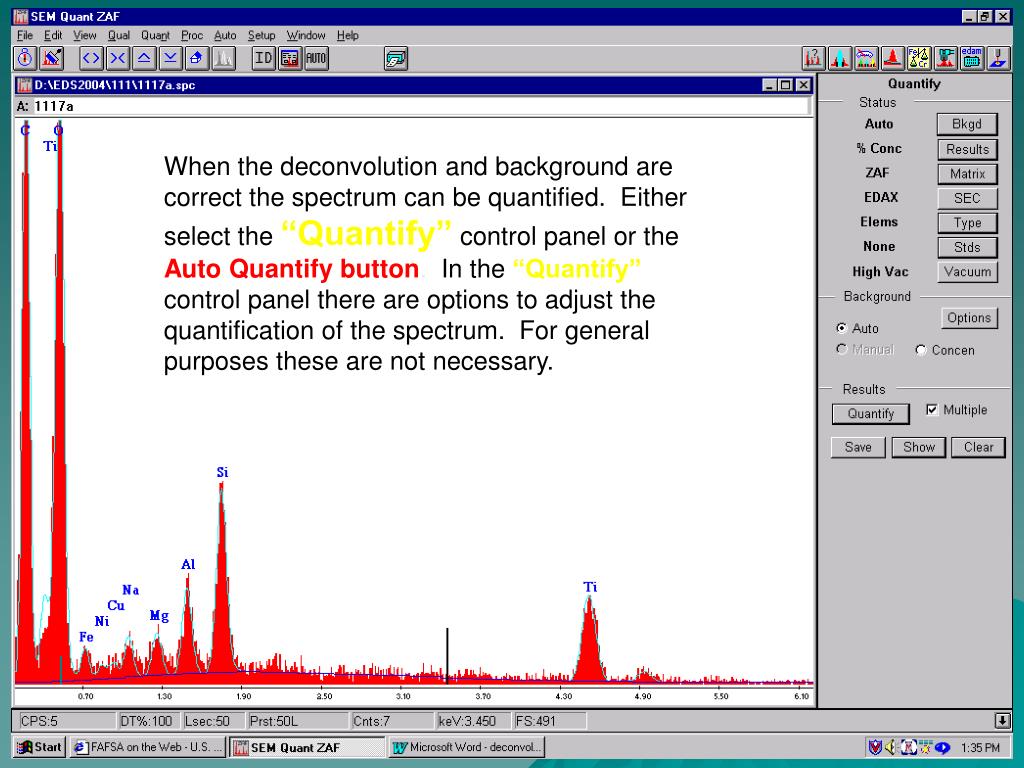Click the Matrix button

pos(967,174)
